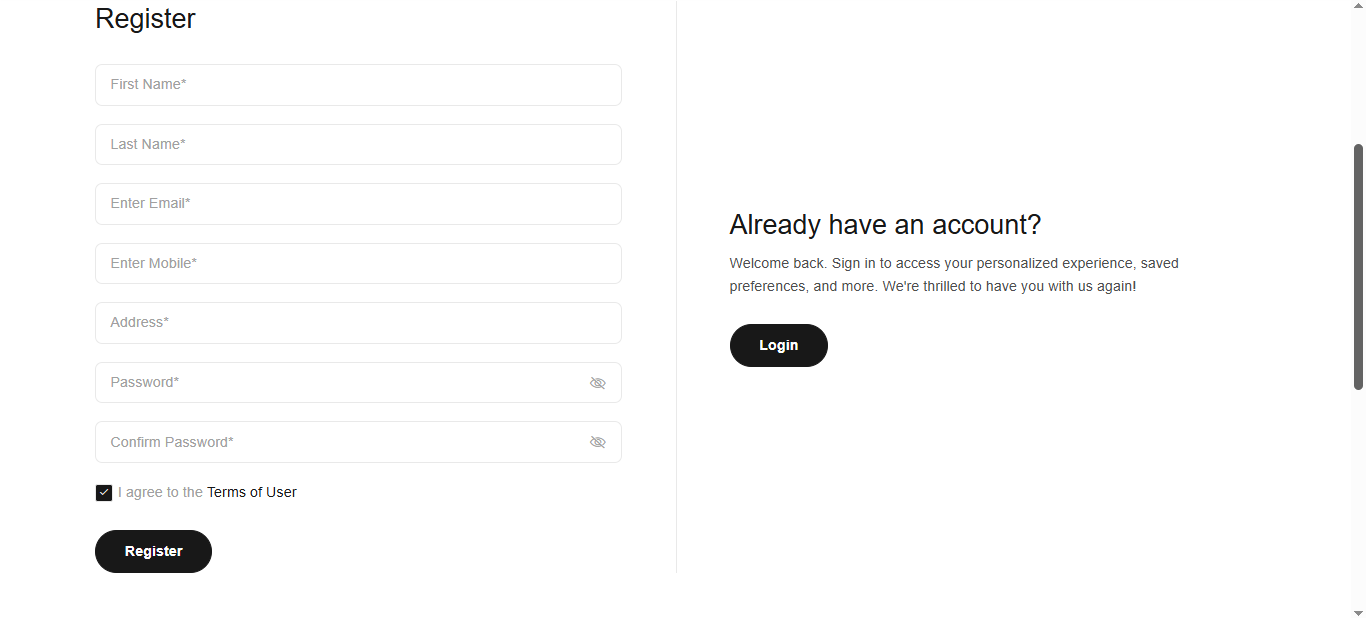Viewport: 1366px width, 618px height.
Task: Click the scrollbar's down arrow
Action: [1358, 611]
